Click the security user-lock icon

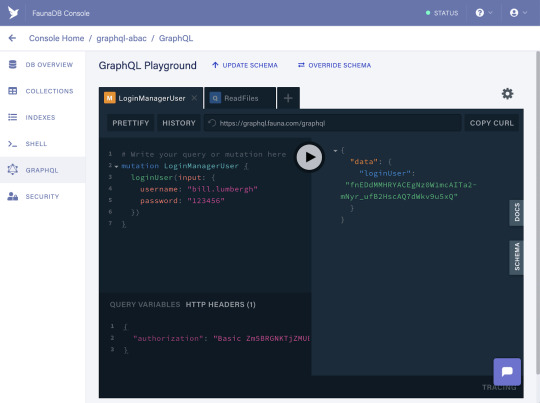(x=12, y=196)
